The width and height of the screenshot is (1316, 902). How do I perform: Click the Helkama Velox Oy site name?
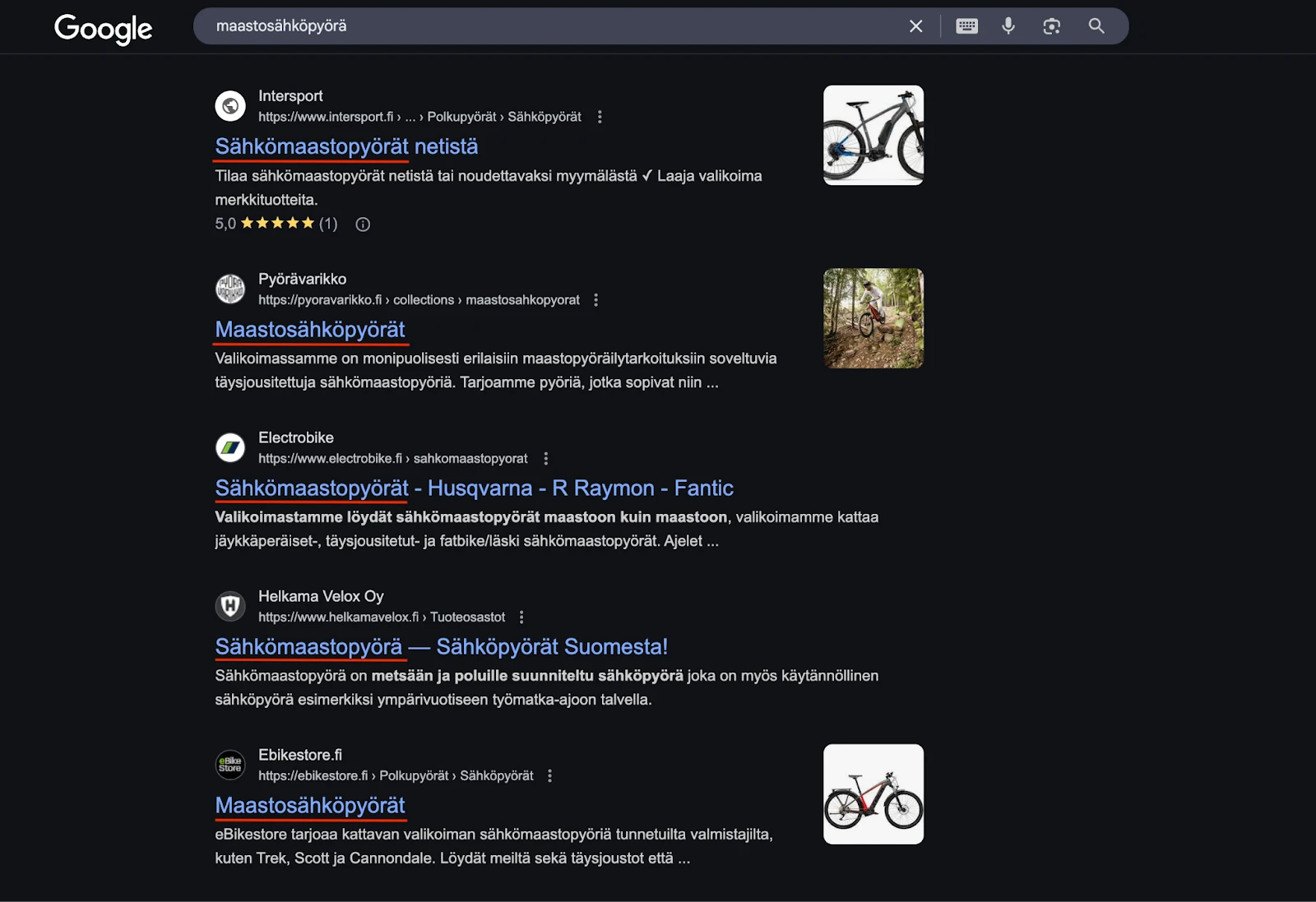click(321, 597)
